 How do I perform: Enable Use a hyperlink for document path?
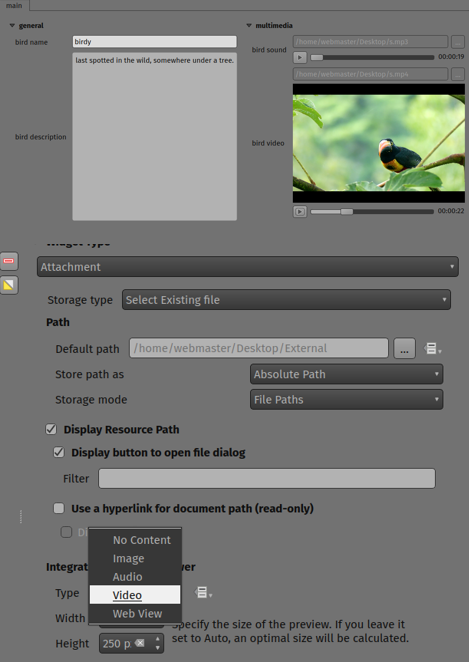(59, 508)
